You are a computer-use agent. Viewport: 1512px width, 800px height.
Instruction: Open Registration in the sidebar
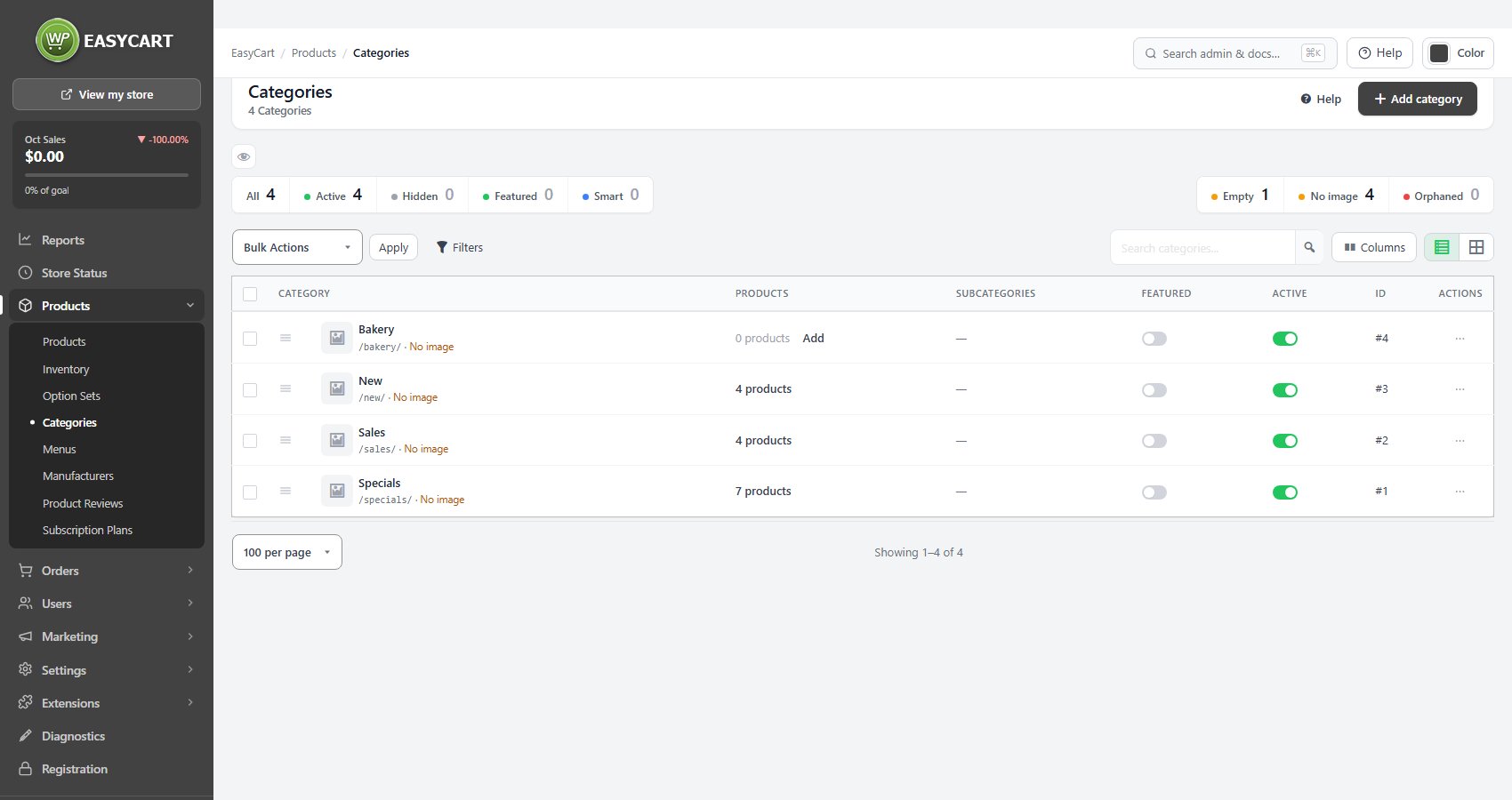click(x=107, y=769)
